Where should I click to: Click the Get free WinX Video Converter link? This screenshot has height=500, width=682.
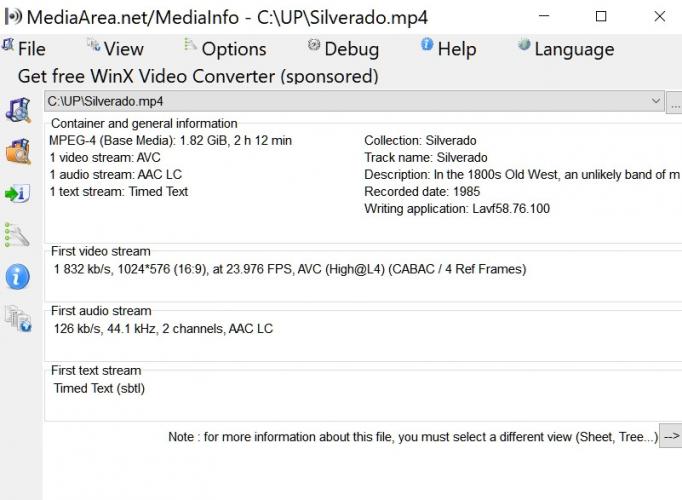point(198,76)
